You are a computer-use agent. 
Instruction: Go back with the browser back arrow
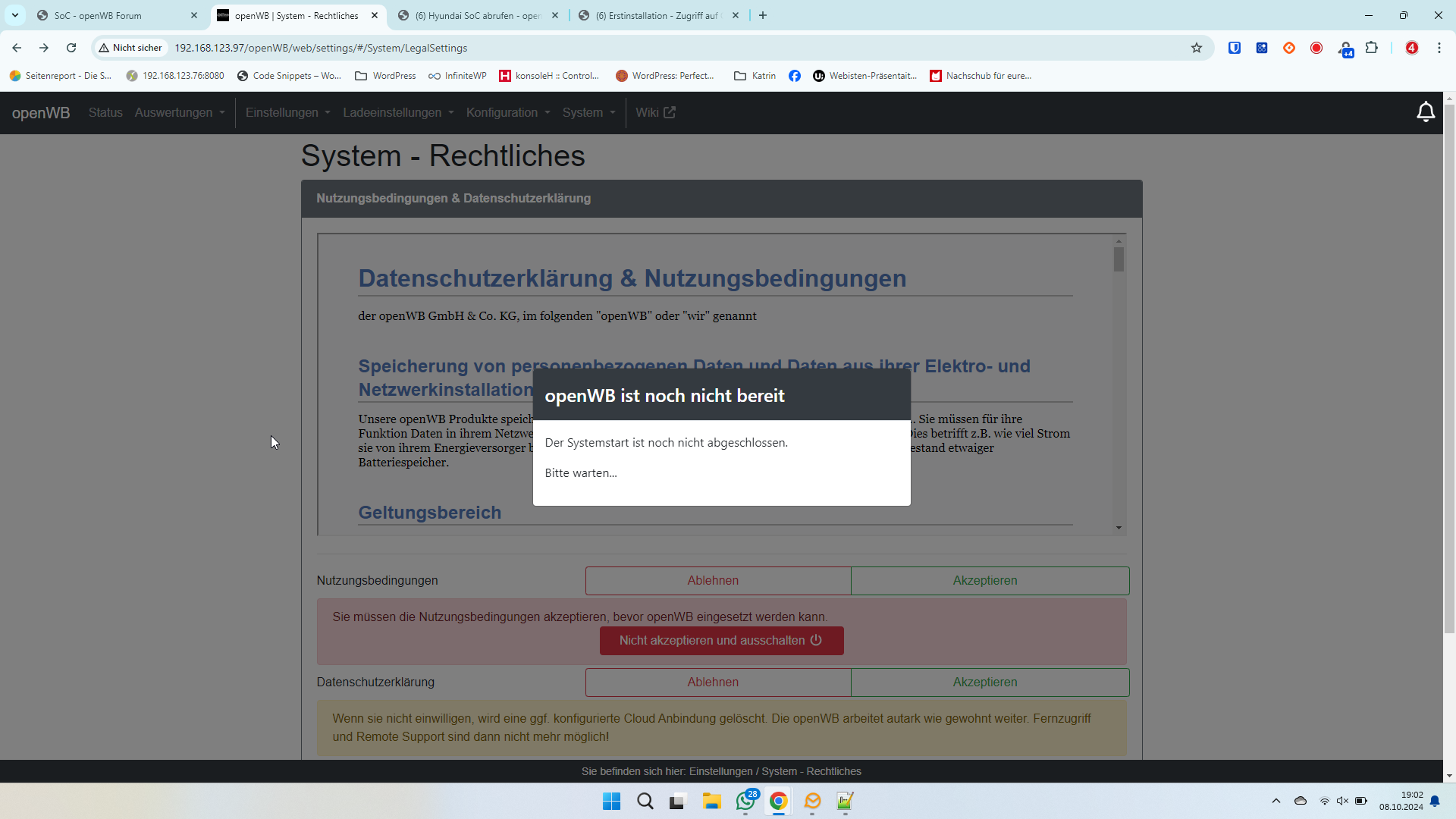[17, 48]
